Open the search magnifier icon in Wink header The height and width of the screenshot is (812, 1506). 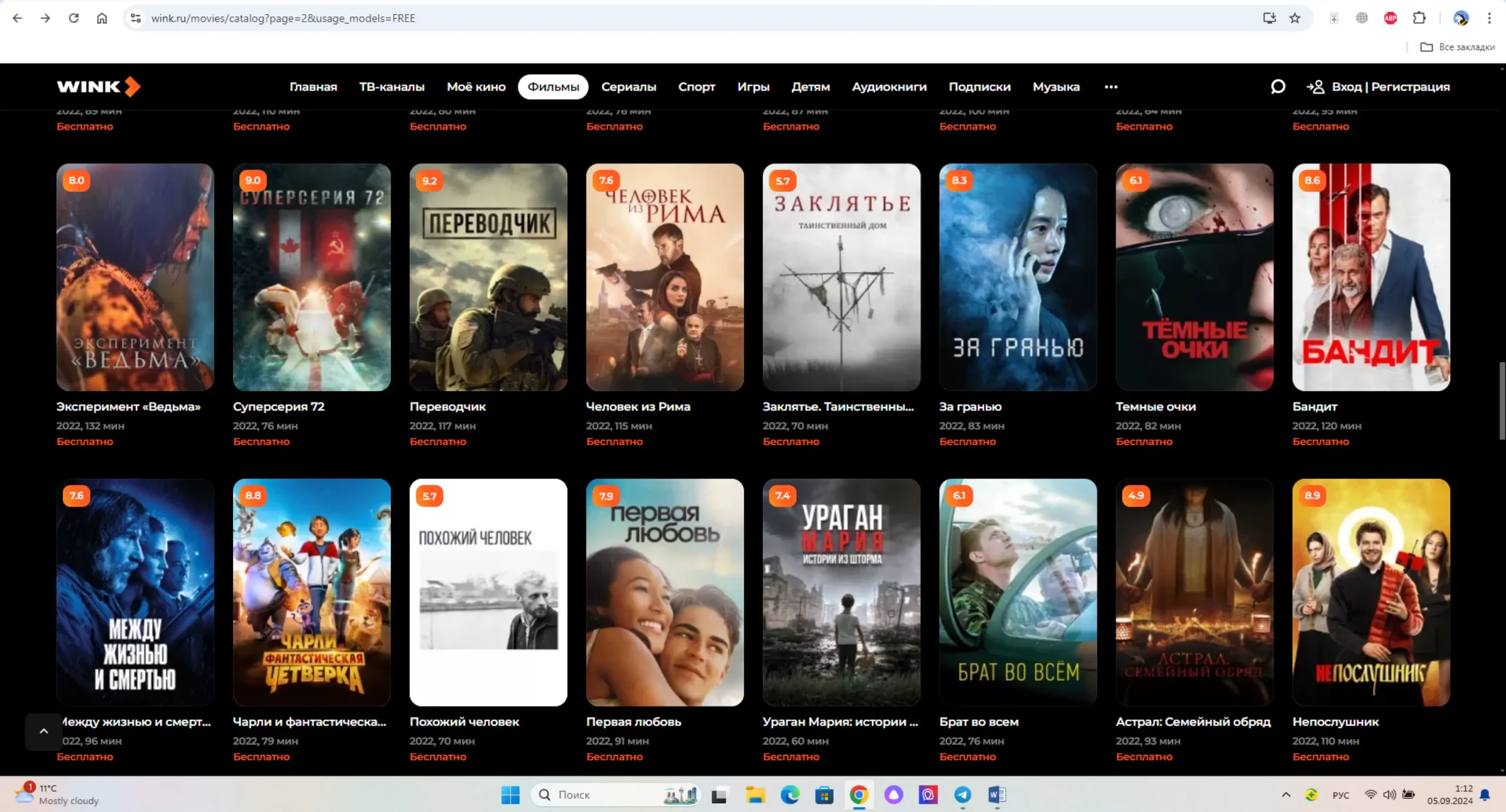pyautogui.click(x=1277, y=87)
